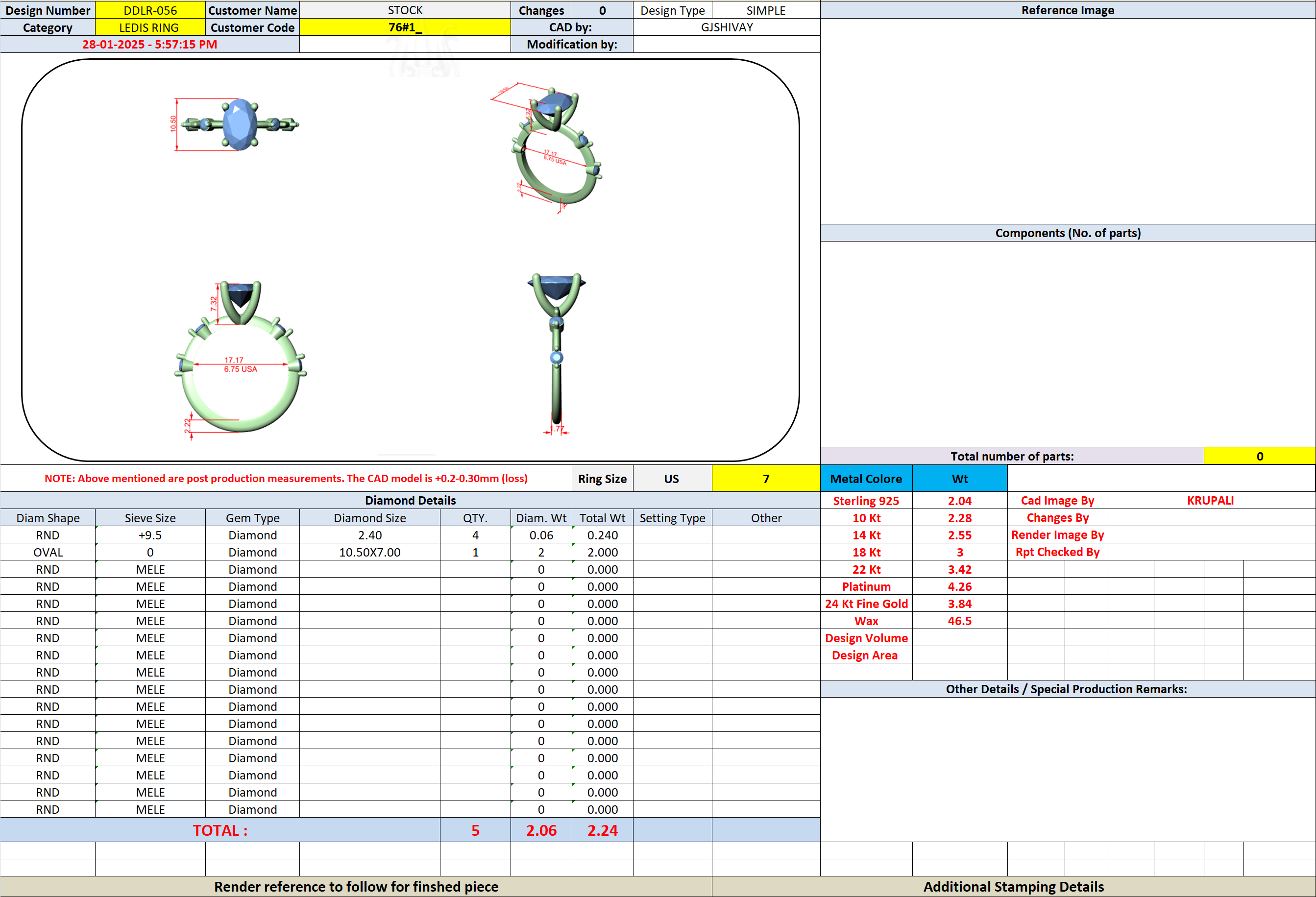Select the red post production measurements NOTE

[286, 479]
